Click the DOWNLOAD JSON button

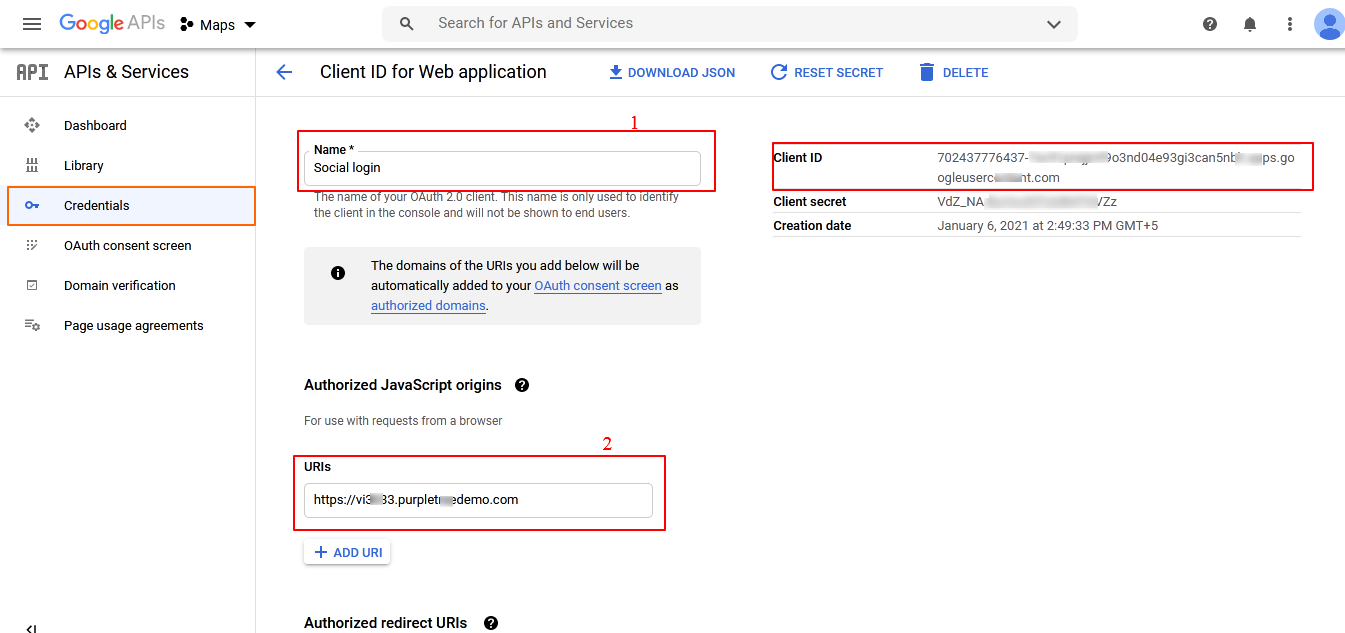point(672,72)
